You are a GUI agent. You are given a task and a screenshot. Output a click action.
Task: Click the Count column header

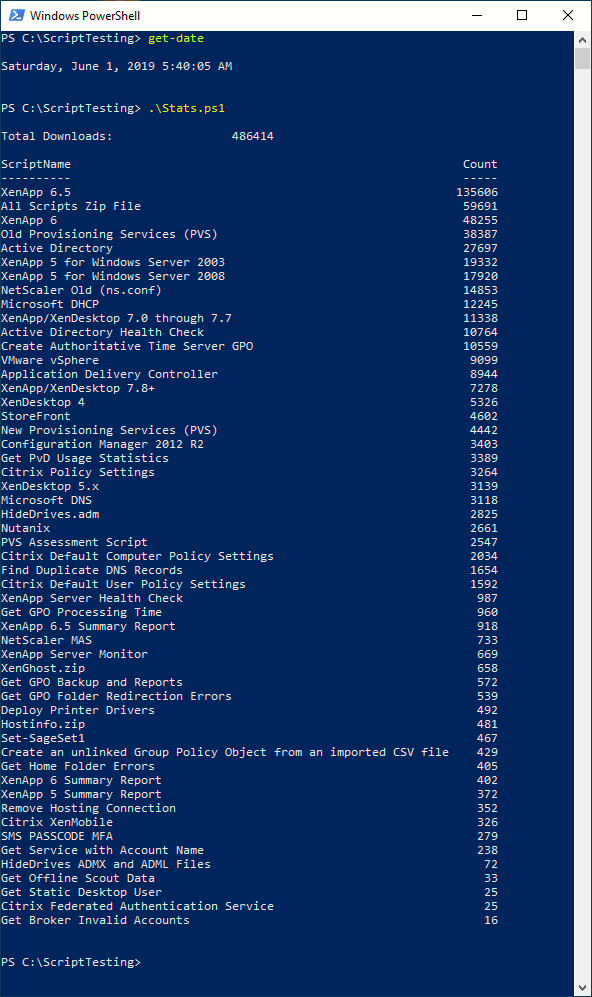click(x=480, y=164)
